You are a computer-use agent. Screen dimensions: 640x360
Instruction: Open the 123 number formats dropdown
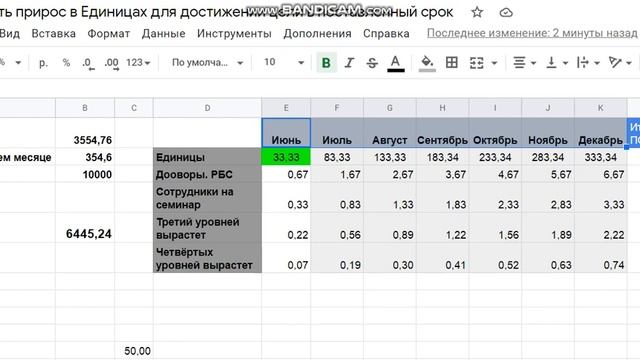[x=138, y=63]
